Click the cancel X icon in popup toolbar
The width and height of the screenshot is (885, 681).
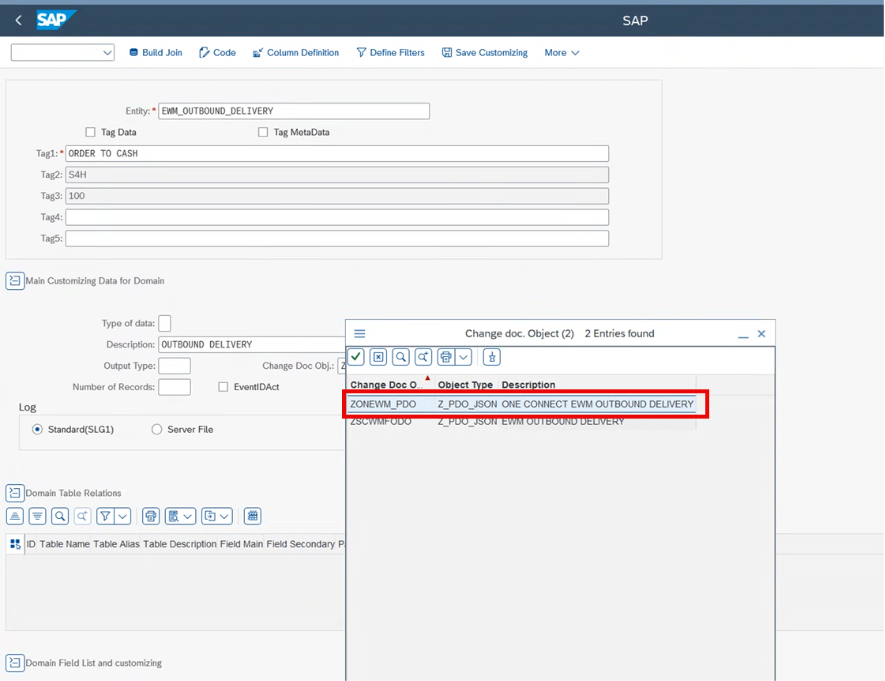click(378, 357)
